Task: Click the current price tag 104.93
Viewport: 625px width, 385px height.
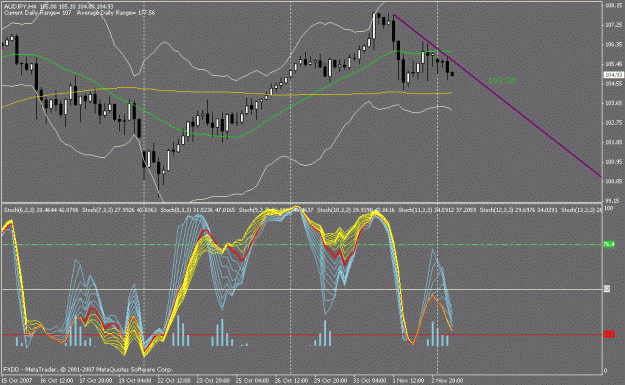Action: pyautogui.click(x=613, y=75)
